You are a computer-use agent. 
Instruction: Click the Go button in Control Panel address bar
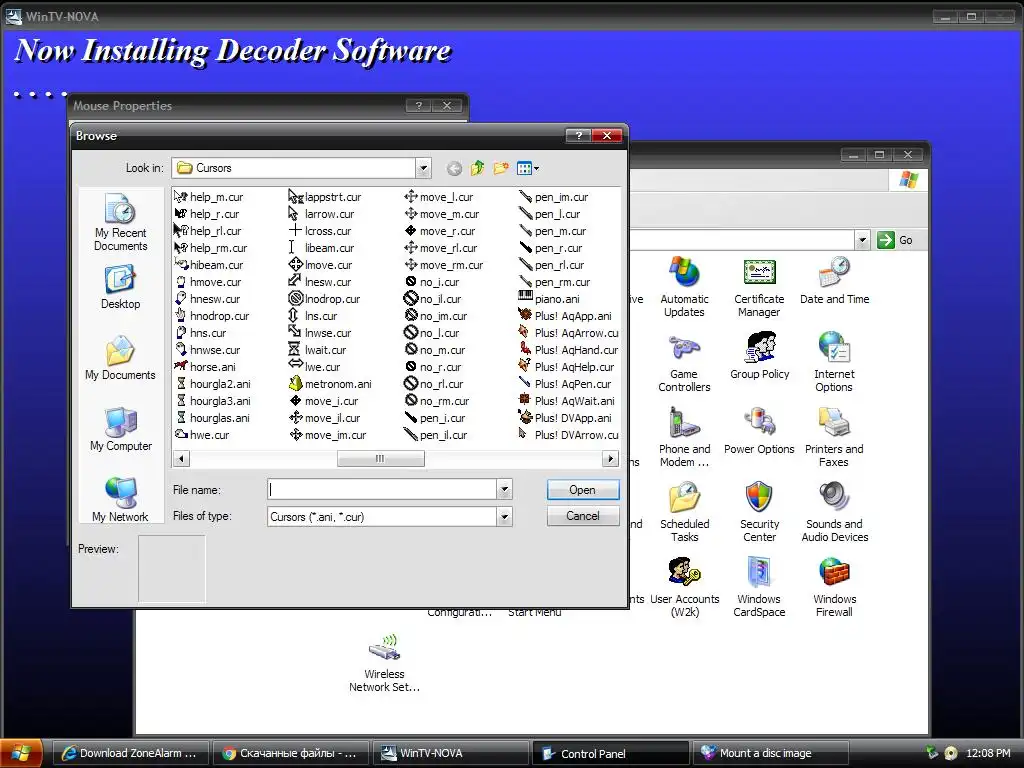click(895, 240)
